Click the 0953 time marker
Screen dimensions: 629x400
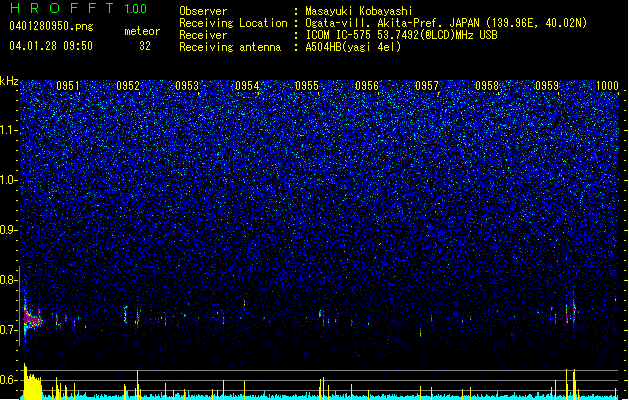[187, 86]
